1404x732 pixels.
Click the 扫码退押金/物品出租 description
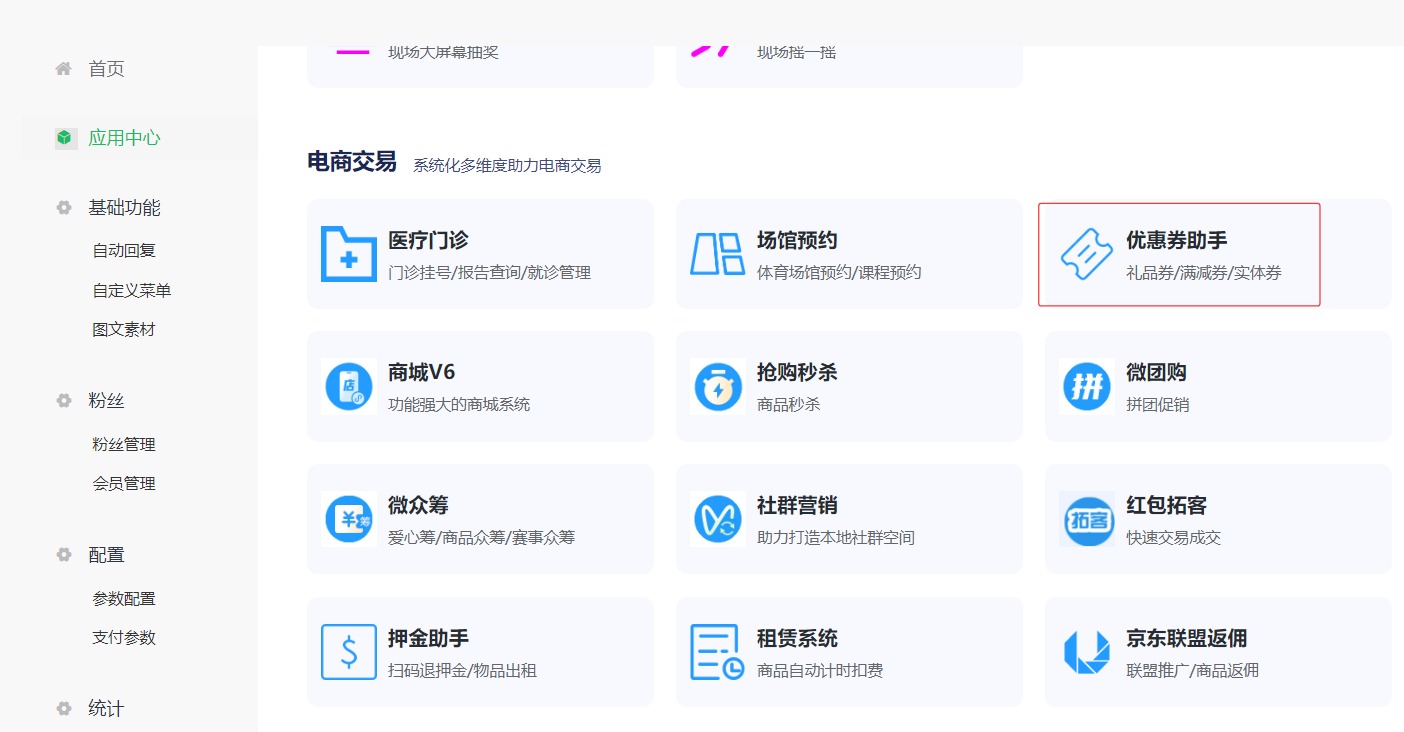[x=462, y=671]
